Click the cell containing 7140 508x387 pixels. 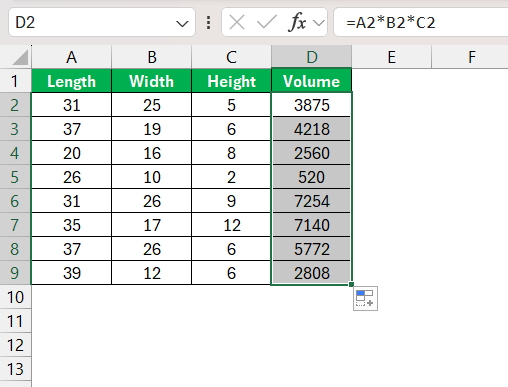312,225
